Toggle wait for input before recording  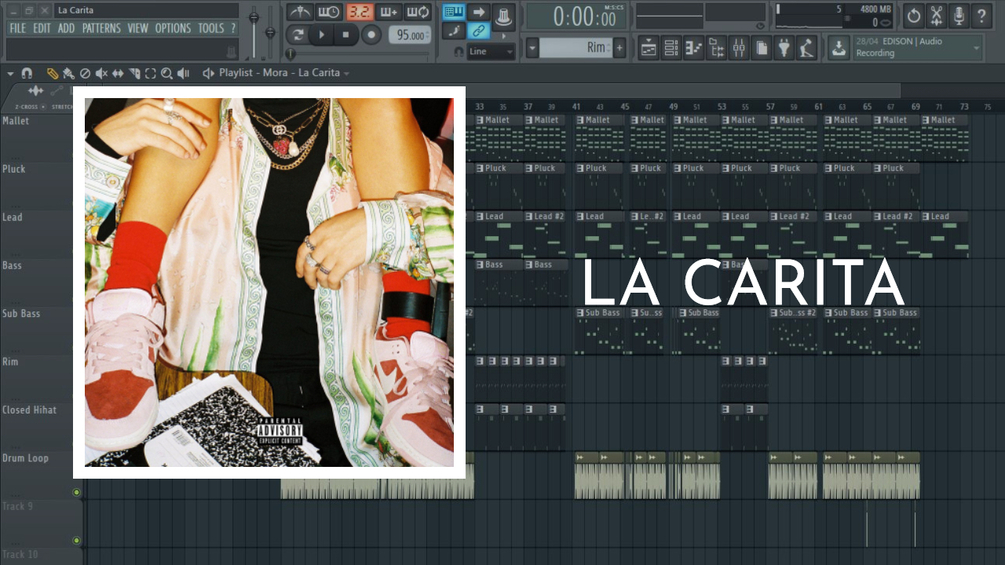pyautogui.click(x=329, y=12)
